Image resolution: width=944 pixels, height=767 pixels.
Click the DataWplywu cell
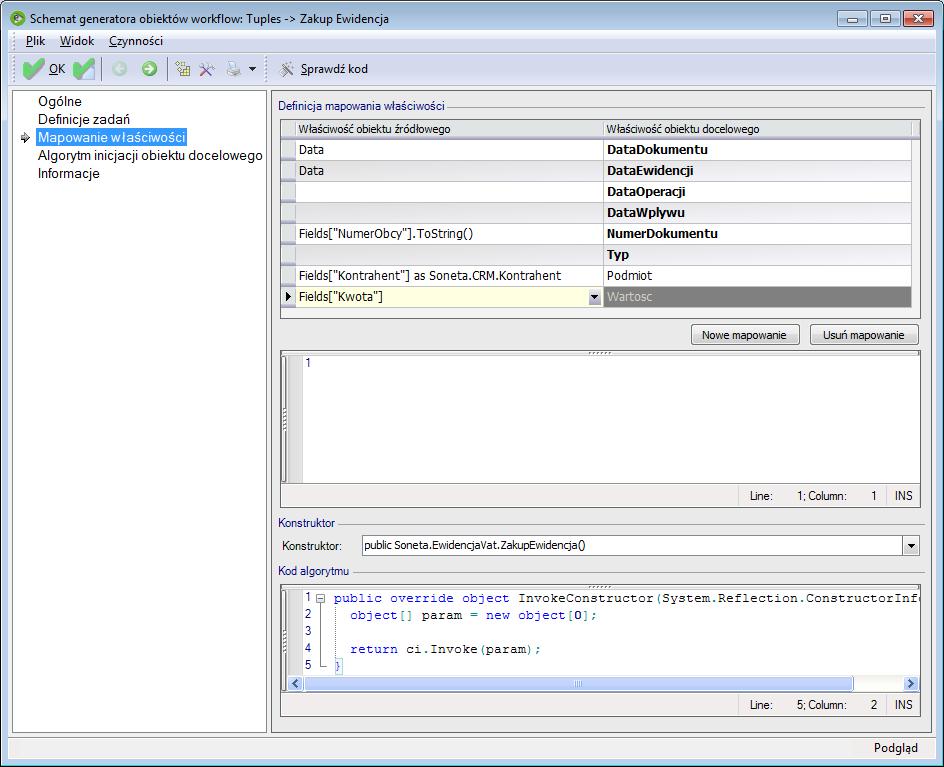(757, 213)
